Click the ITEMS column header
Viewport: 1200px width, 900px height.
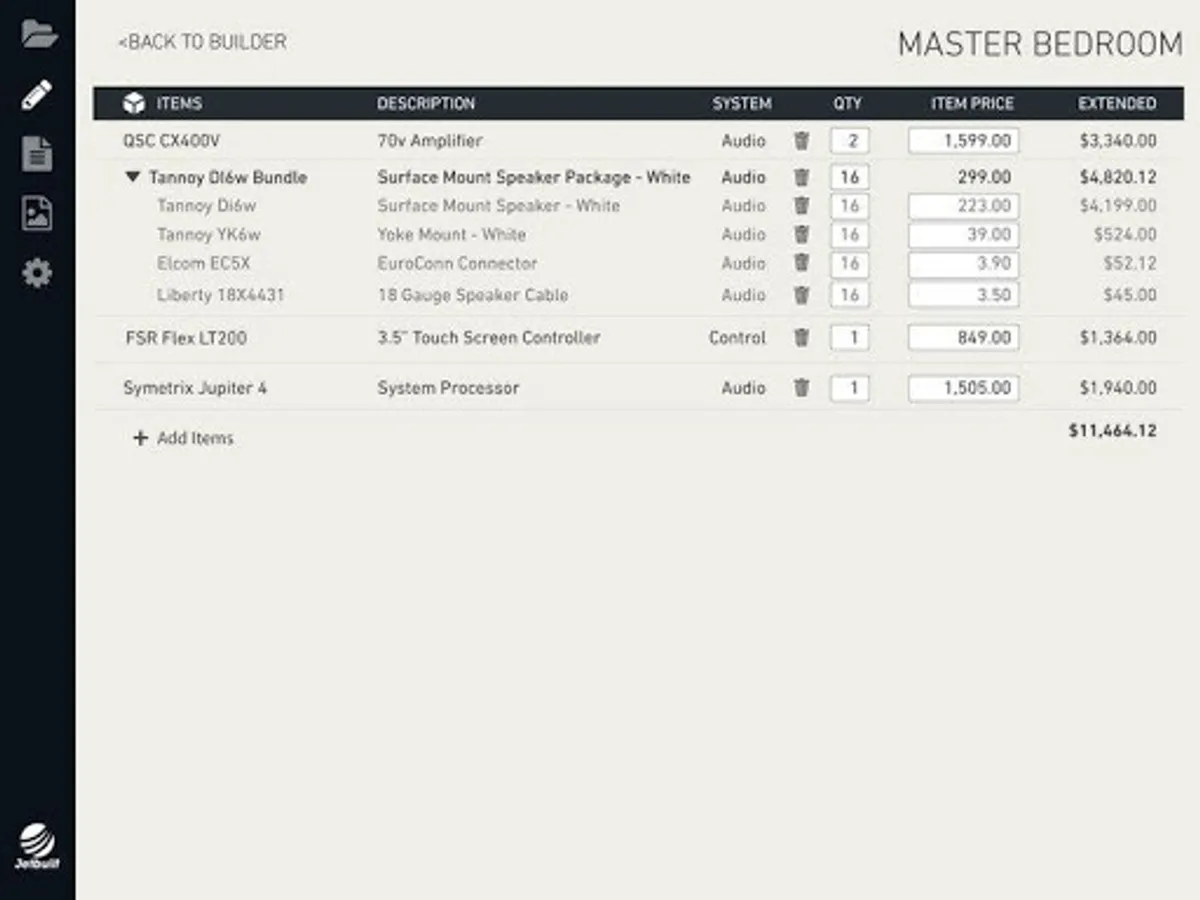coord(179,103)
